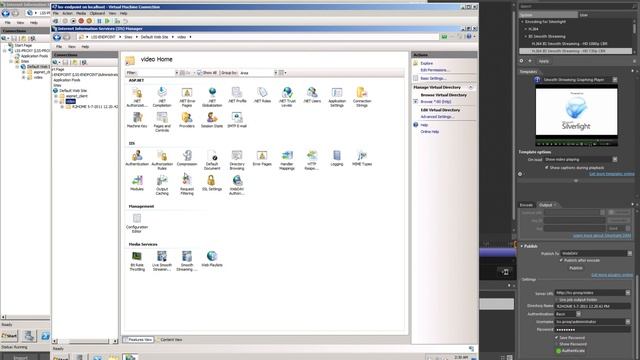
Task: Open the View menu in IIS Manager
Action: click(72, 47)
